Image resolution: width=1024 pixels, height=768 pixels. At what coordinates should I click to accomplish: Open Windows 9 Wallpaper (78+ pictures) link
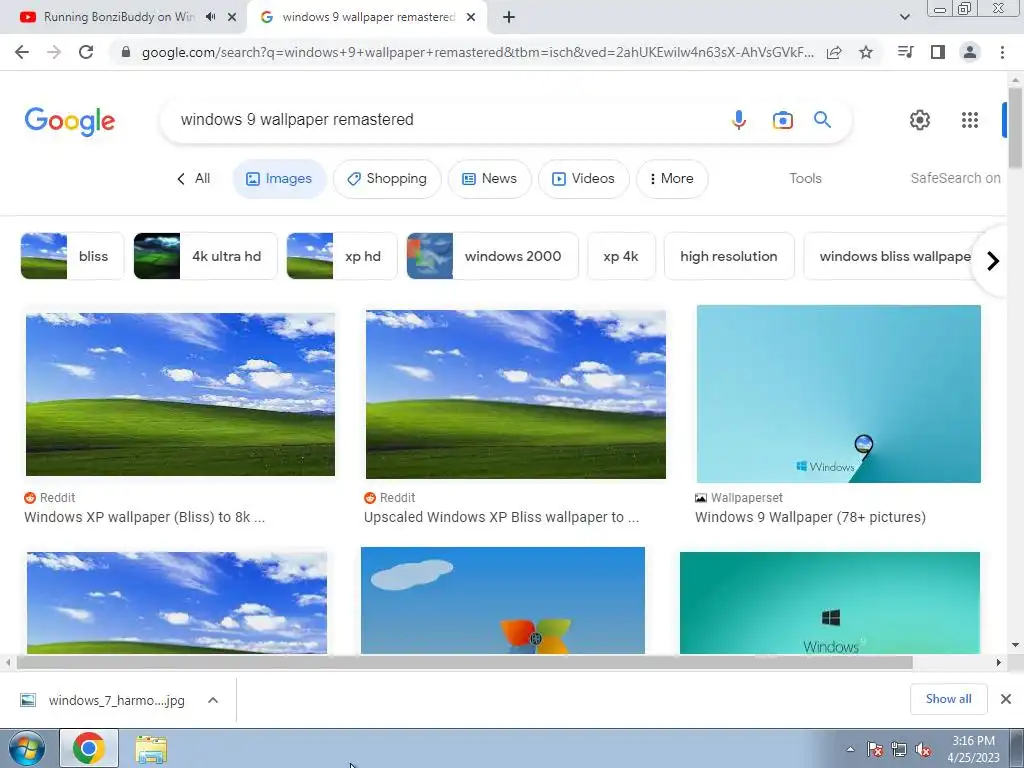tap(810, 517)
